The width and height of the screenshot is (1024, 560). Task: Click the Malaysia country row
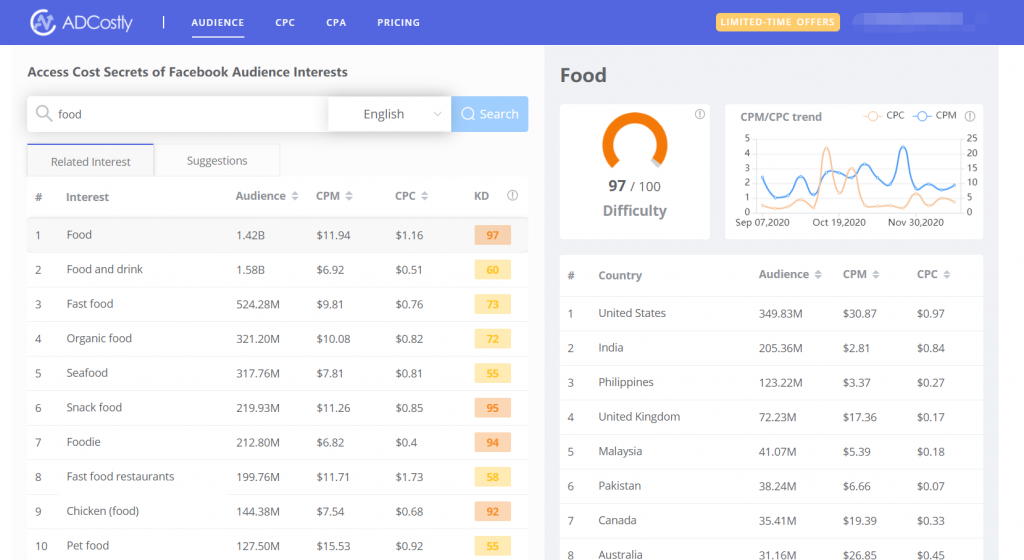point(771,452)
